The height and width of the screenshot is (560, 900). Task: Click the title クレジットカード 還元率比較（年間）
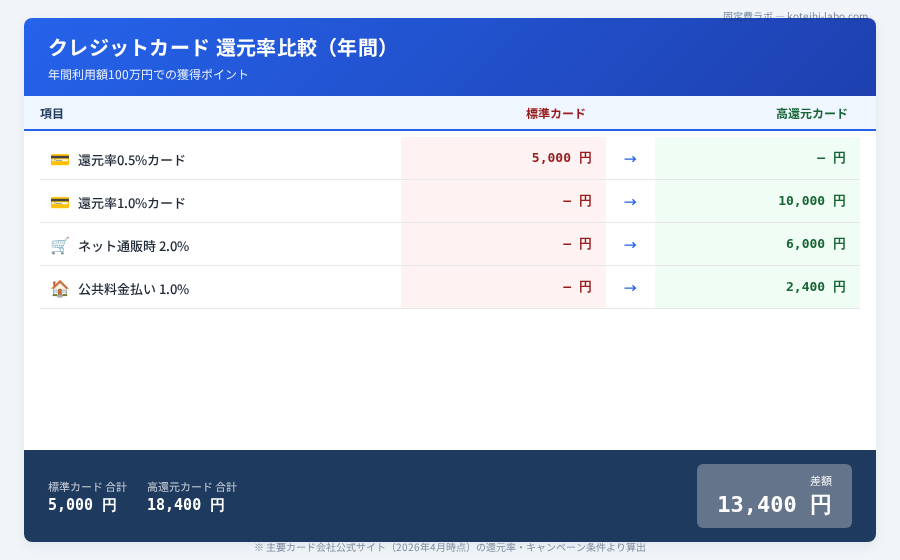220,48
